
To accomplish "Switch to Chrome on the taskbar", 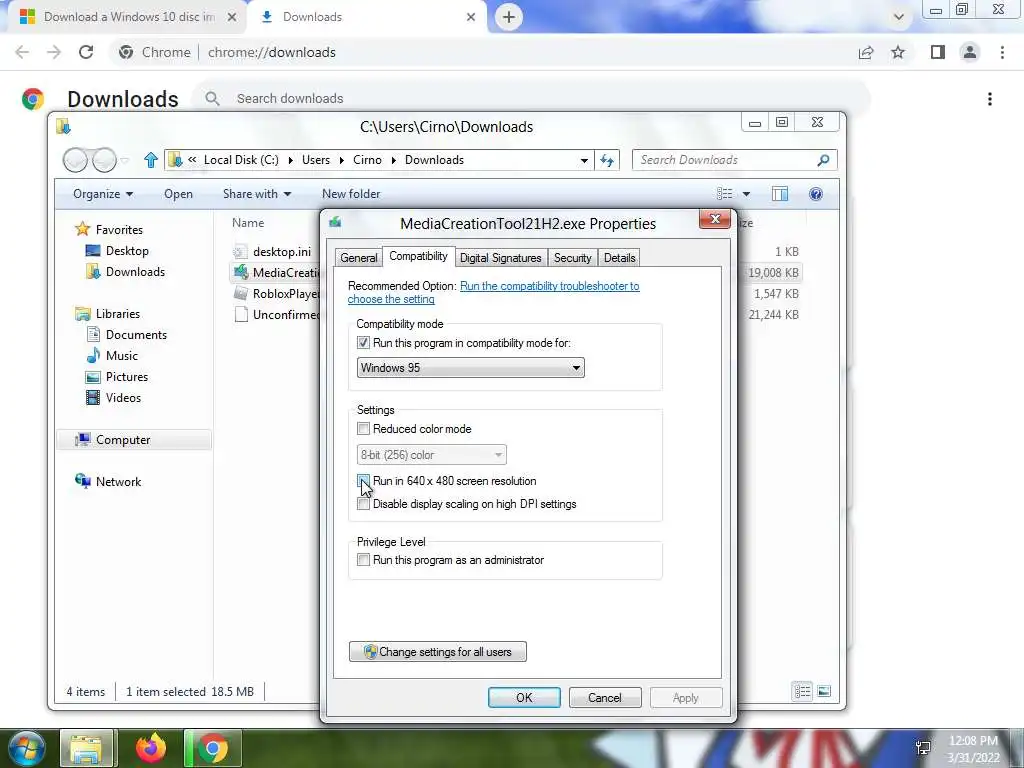I will click(213, 748).
